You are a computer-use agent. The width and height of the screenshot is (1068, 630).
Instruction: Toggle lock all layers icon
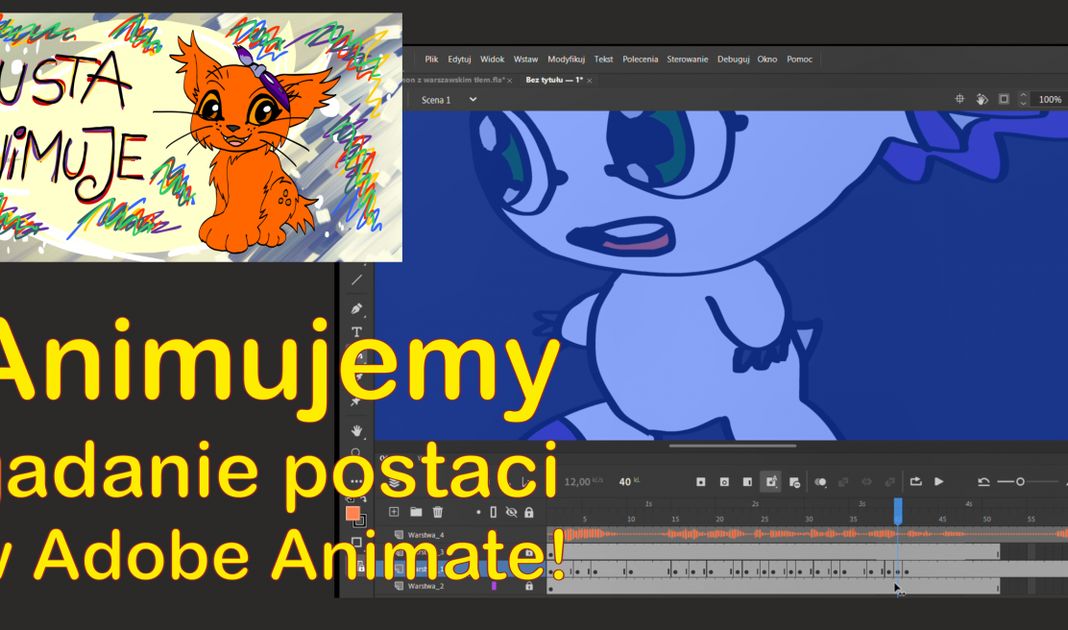point(529,512)
